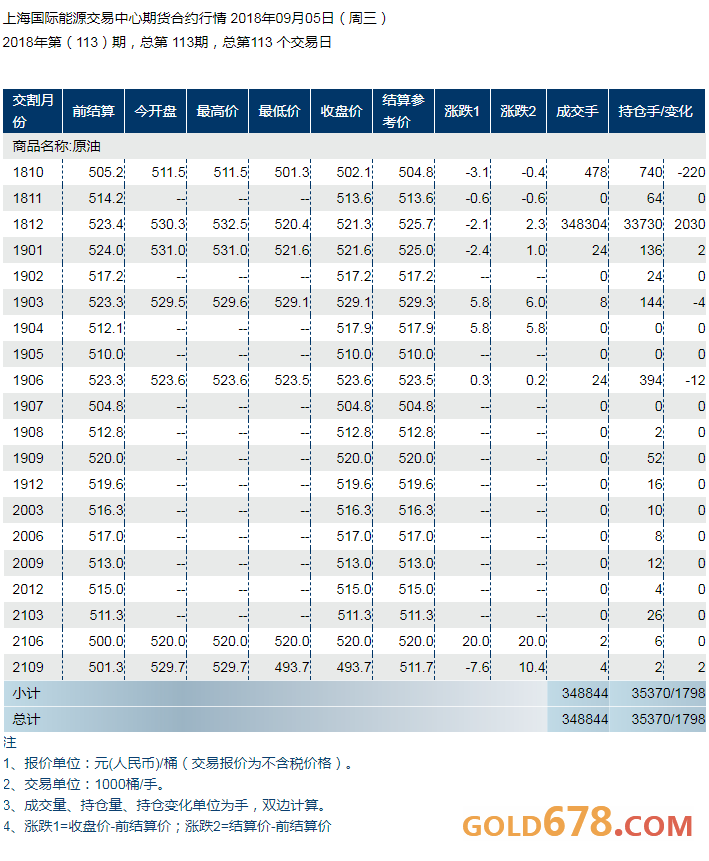Click 2109 lowest price 493.7

click(292, 667)
